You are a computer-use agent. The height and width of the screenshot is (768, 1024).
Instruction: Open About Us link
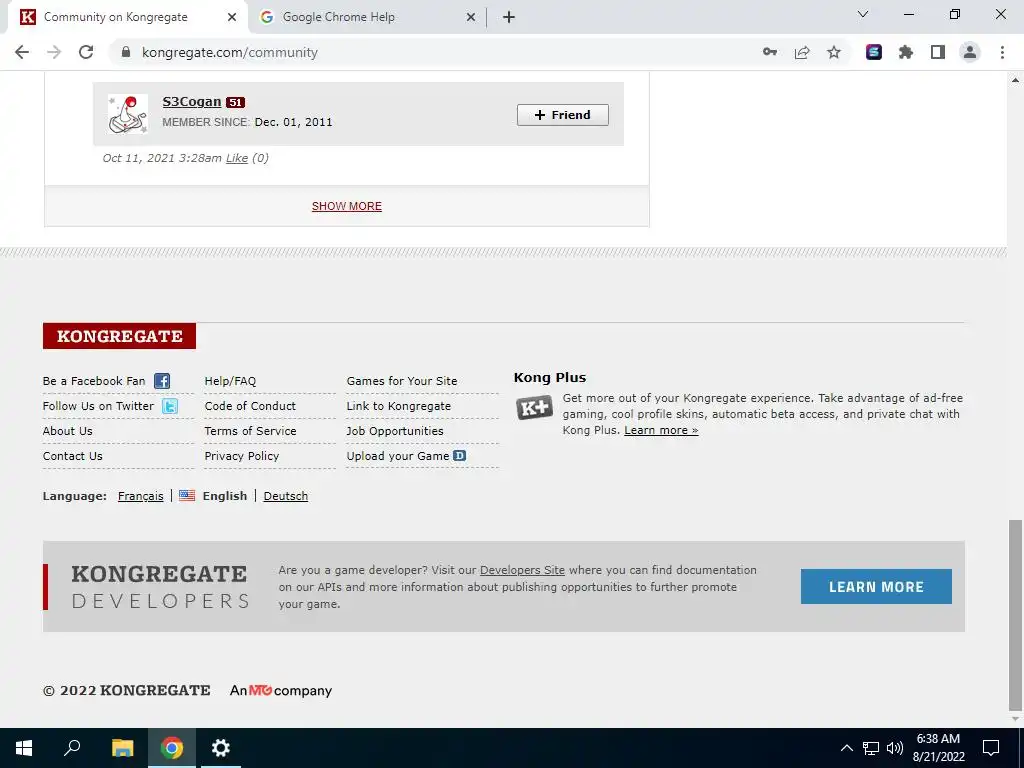tap(67, 431)
